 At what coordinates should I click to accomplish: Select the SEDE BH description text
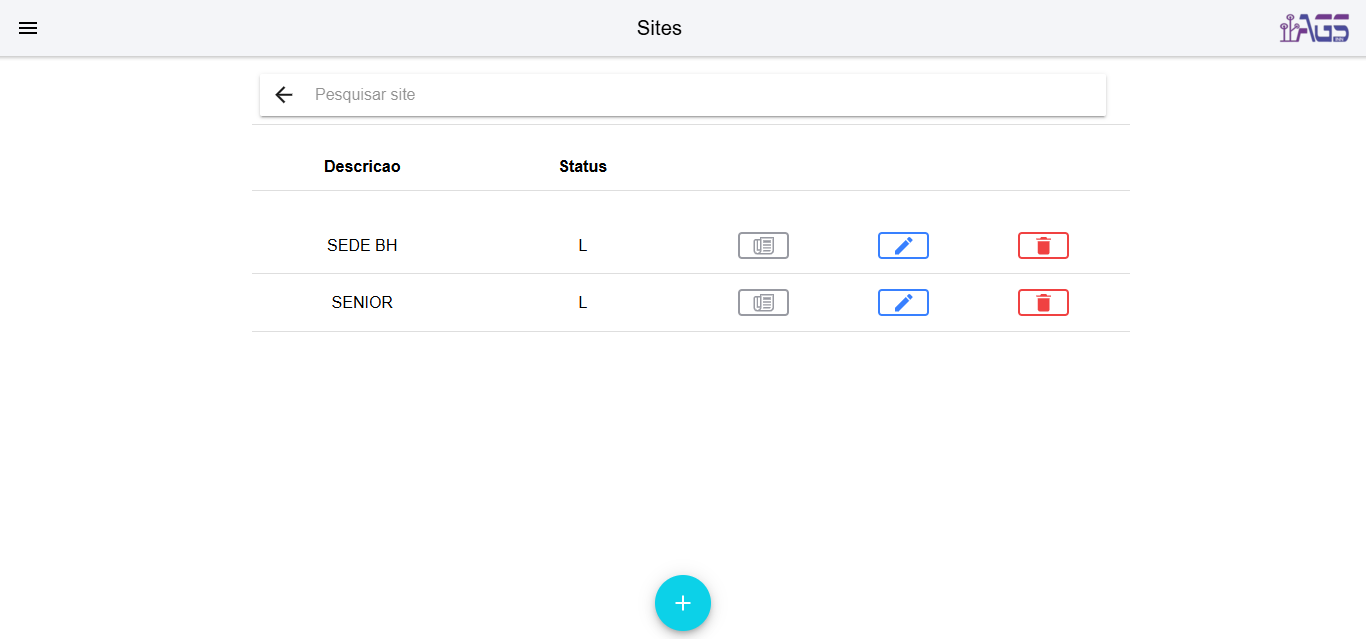pyautogui.click(x=362, y=245)
